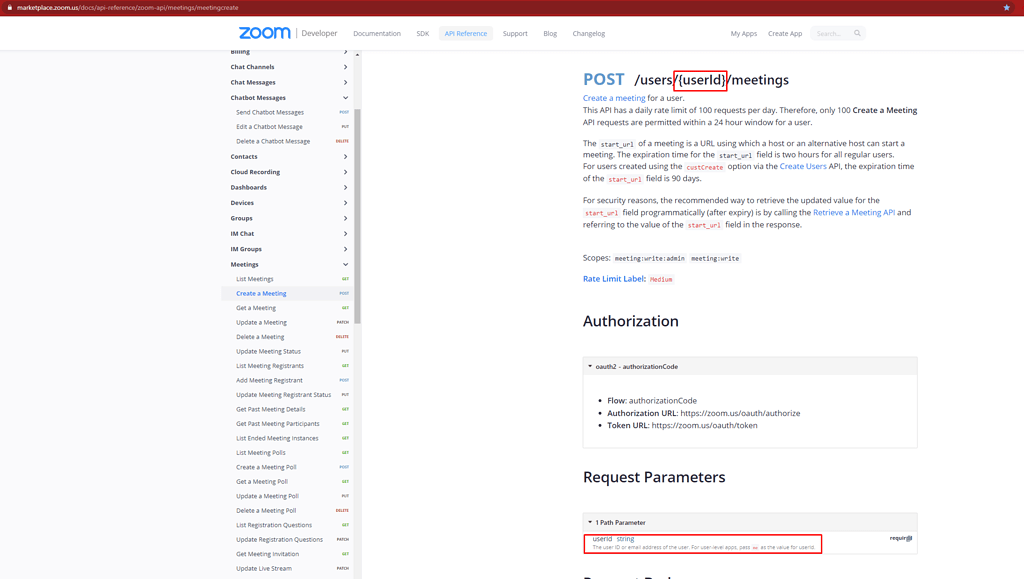This screenshot has width=1024, height=579.
Task: Switch to the Documentation tab
Action: point(377,33)
